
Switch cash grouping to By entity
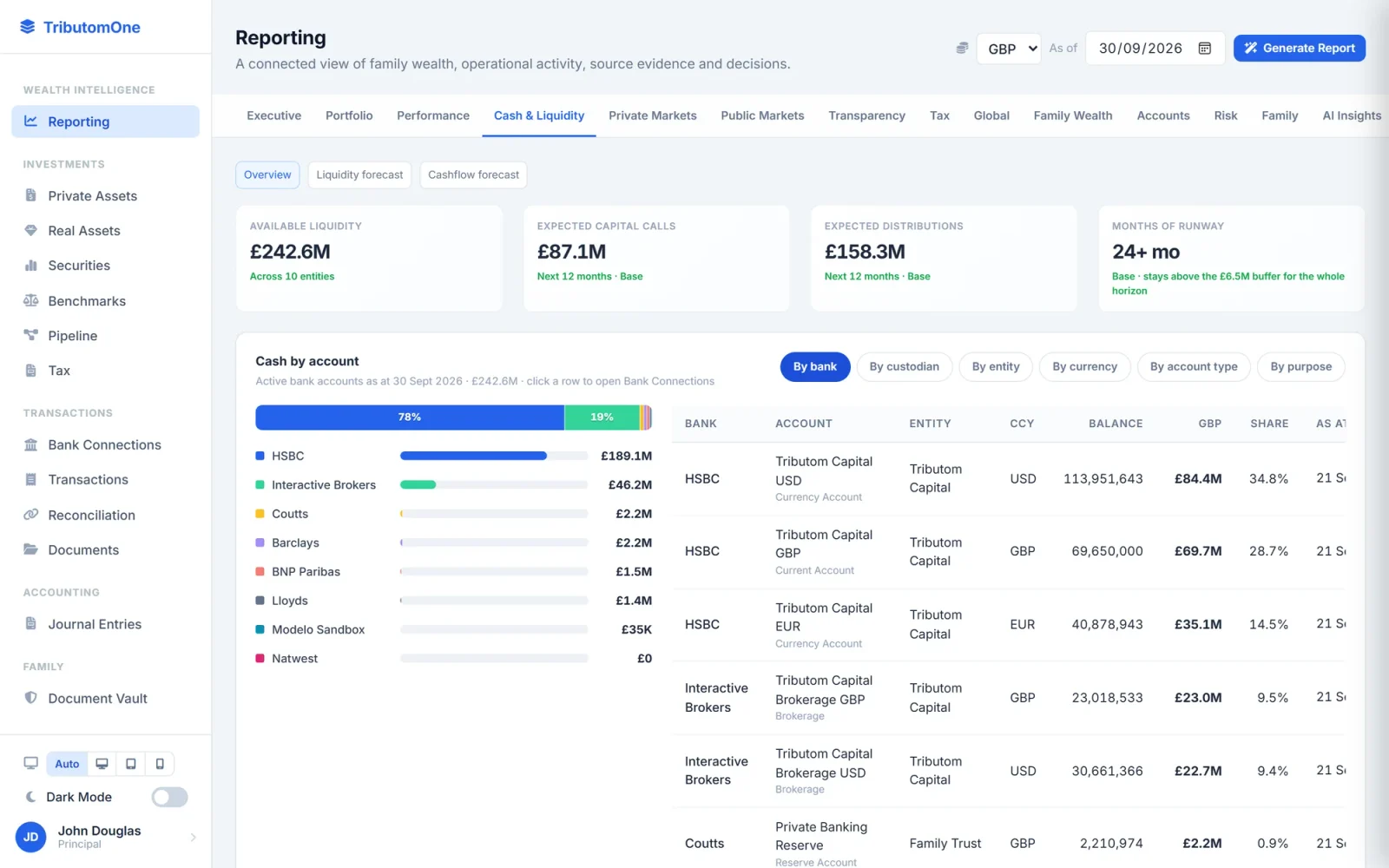tap(996, 367)
